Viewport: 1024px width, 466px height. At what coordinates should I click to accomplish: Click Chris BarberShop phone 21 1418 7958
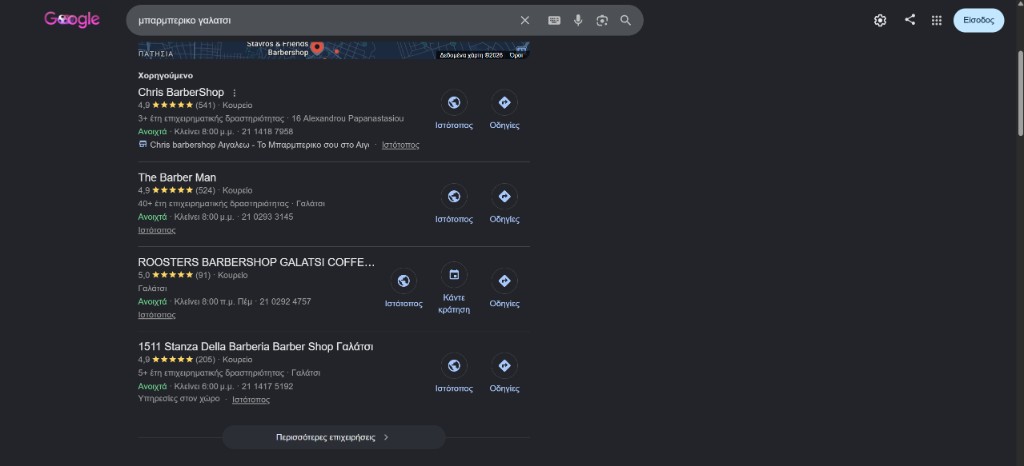pos(267,132)
